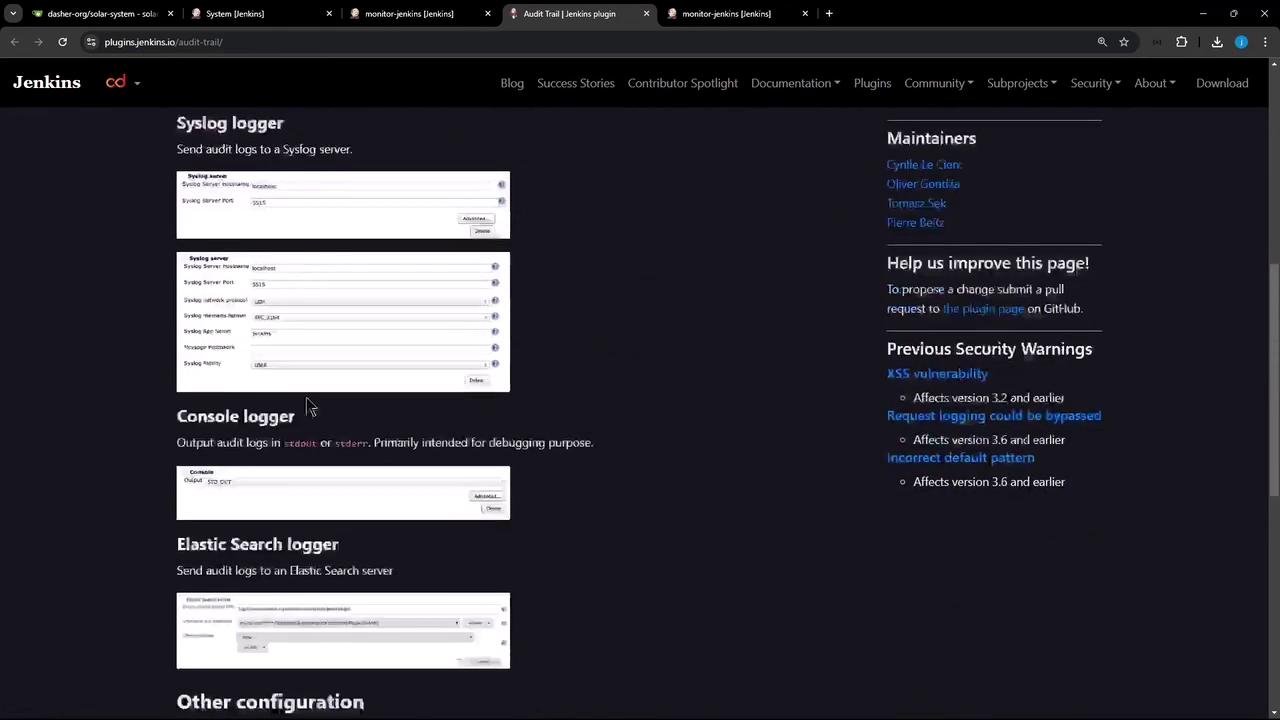Open maintainer Cyrille Le Clerc link

[x=924, y=165]
